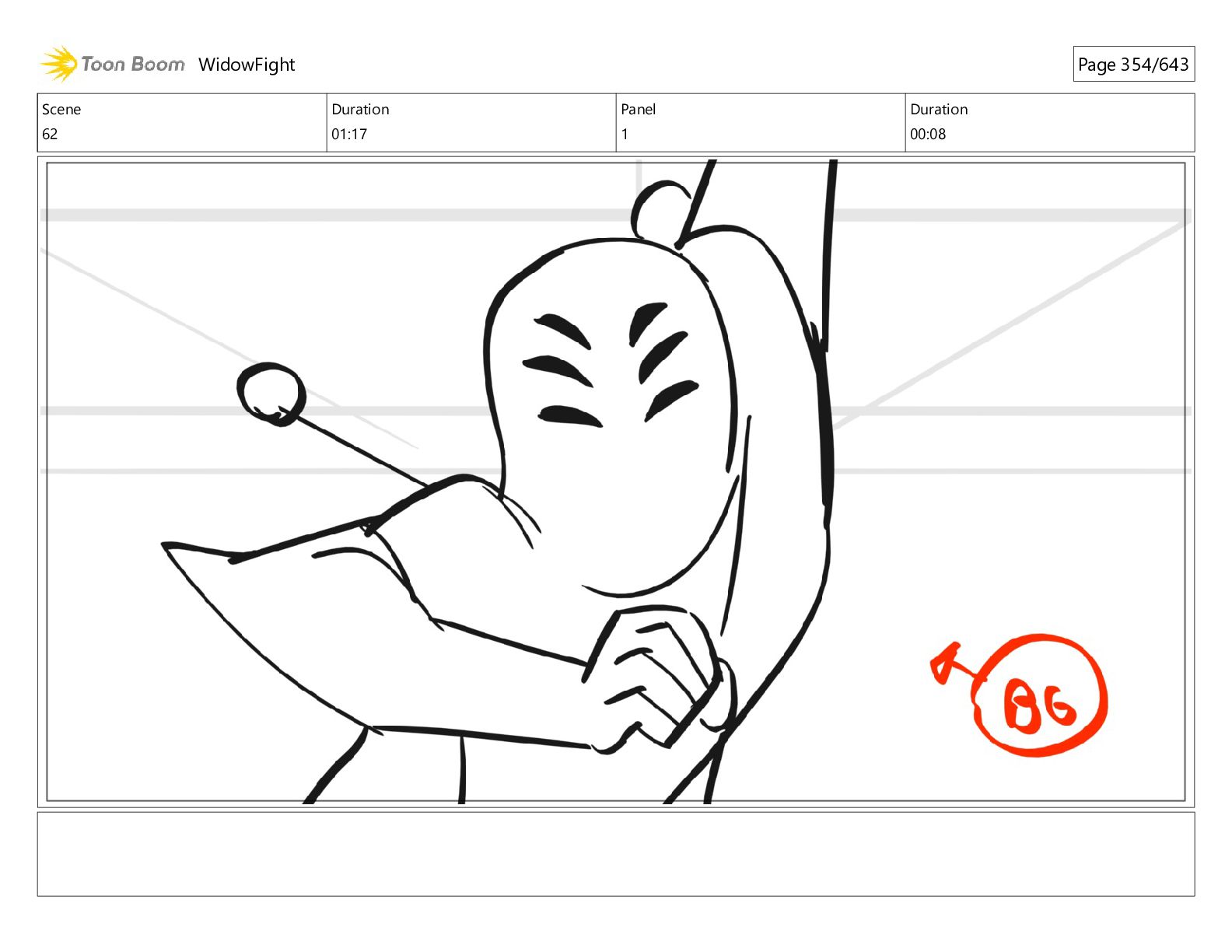The width and height of the screenshot is (1232, 952).
Task: Select panel number 1
Action: (x=625, y=134)
